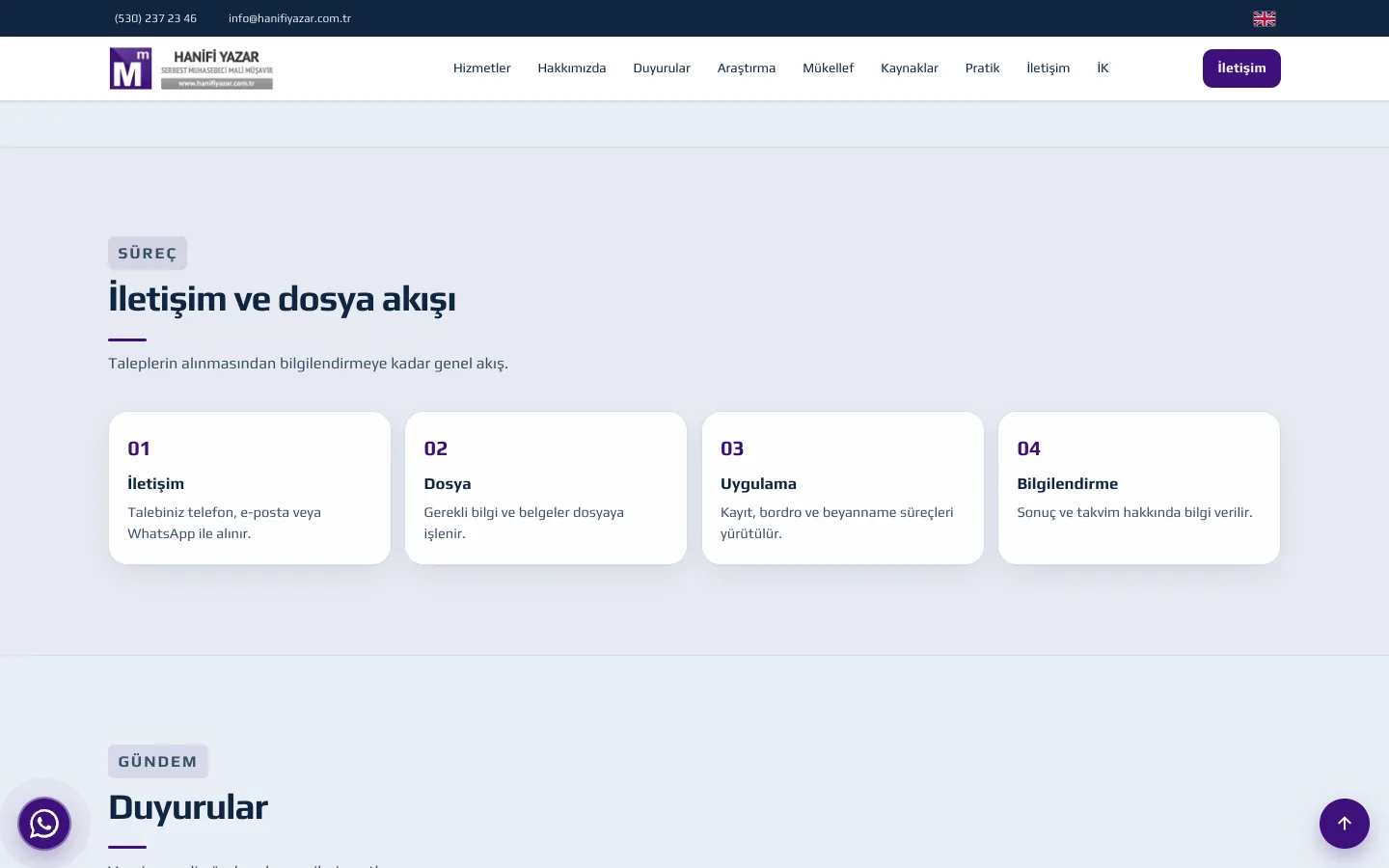The width and height of the screenshot is (1389, 868).
Task: Go to Duyurular in navigation
Action: [x=662, y=68]
